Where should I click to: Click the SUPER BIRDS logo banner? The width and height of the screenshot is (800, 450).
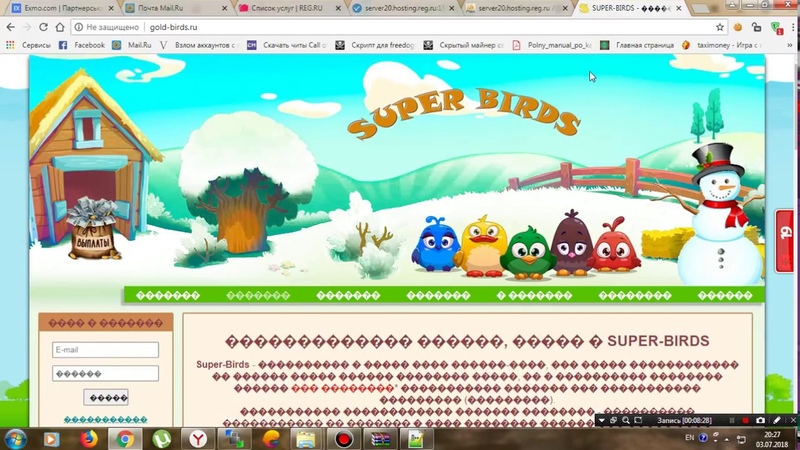(x=465, y=117)
